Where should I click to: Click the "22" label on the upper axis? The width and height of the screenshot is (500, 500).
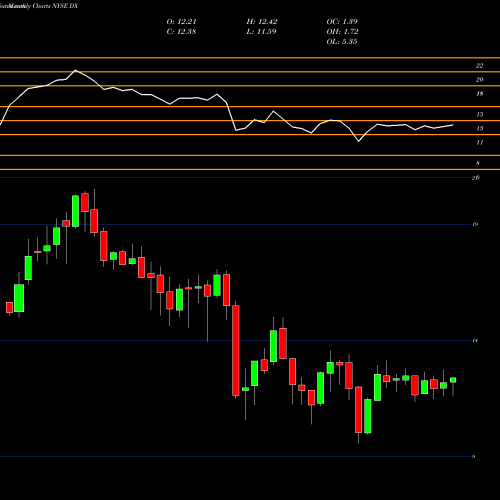click(x=479, y=66)
